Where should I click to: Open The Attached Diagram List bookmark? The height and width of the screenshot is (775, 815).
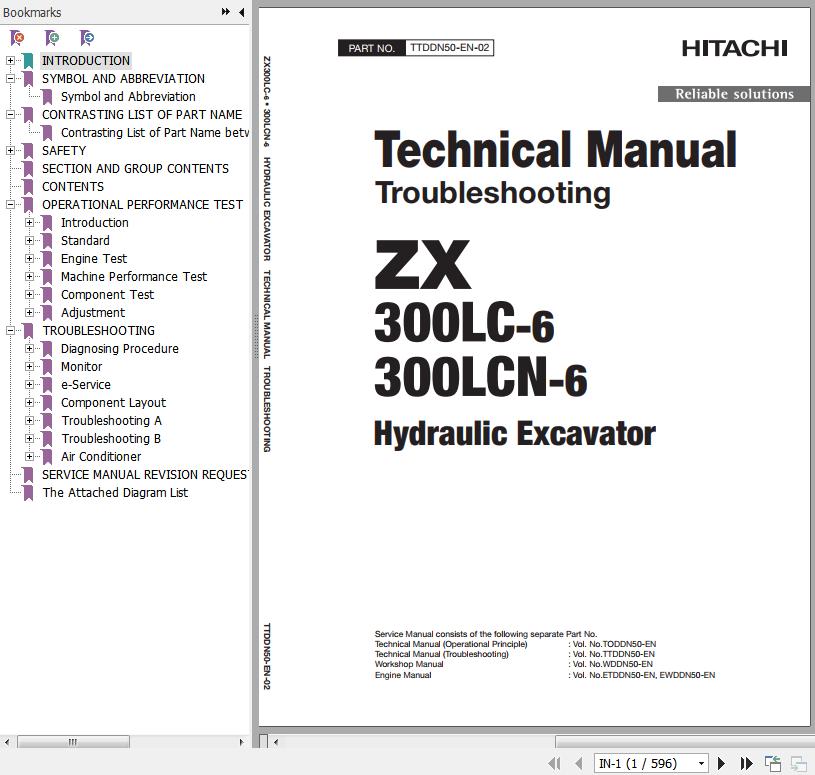pyautogui.click(x=115, y=493)
